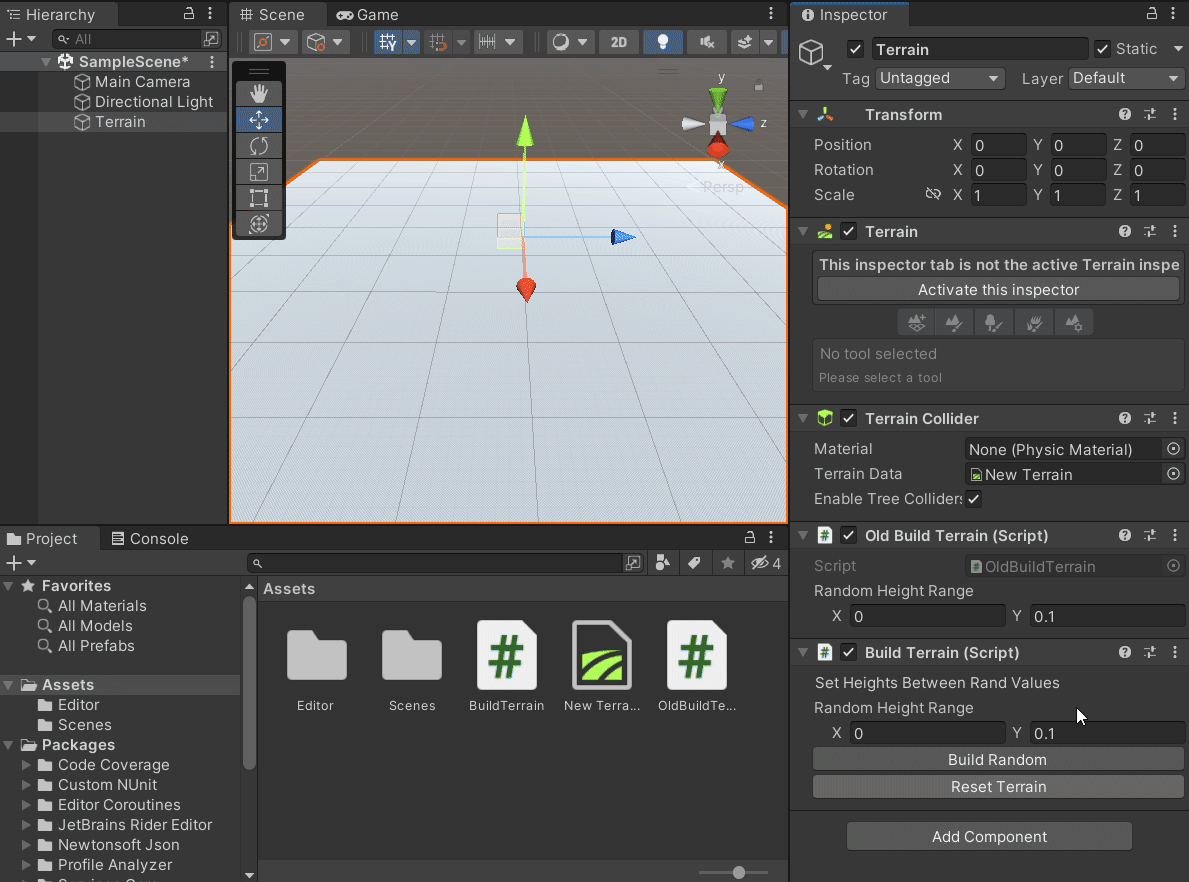Screen dimensions: 1189x882
Task: Select the Paint Trees terrain tool
Action: tap(992, 322)
